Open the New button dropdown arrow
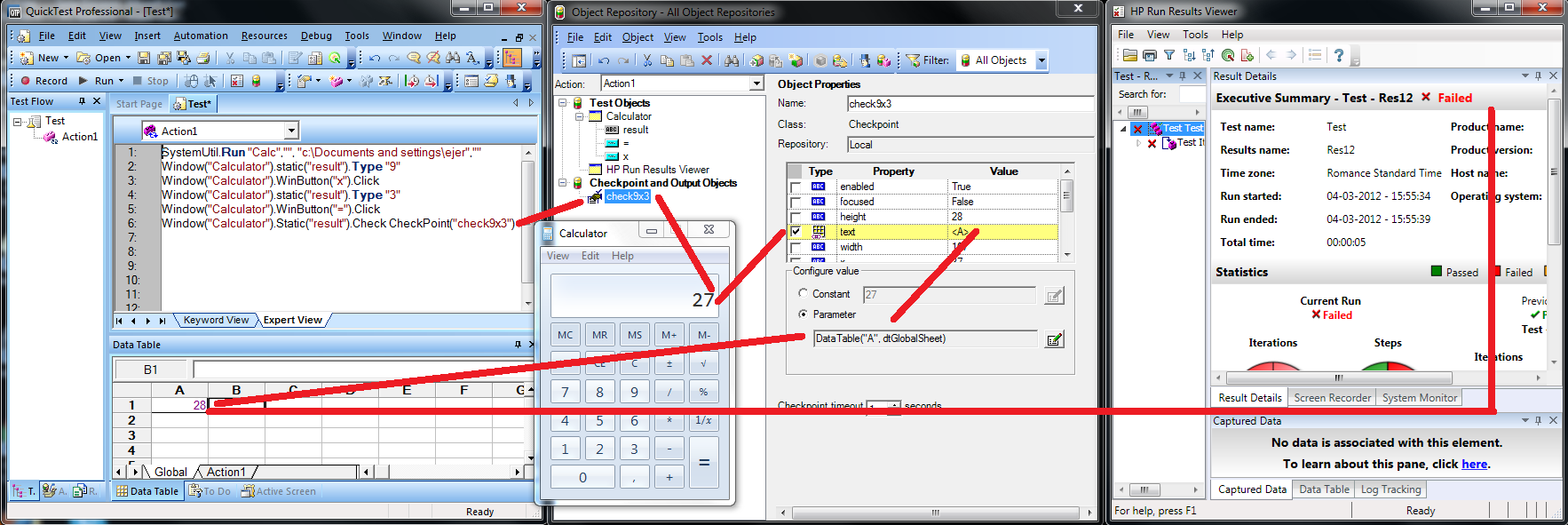This screenshot has height=525, width=1568. [x=66, y=58]
